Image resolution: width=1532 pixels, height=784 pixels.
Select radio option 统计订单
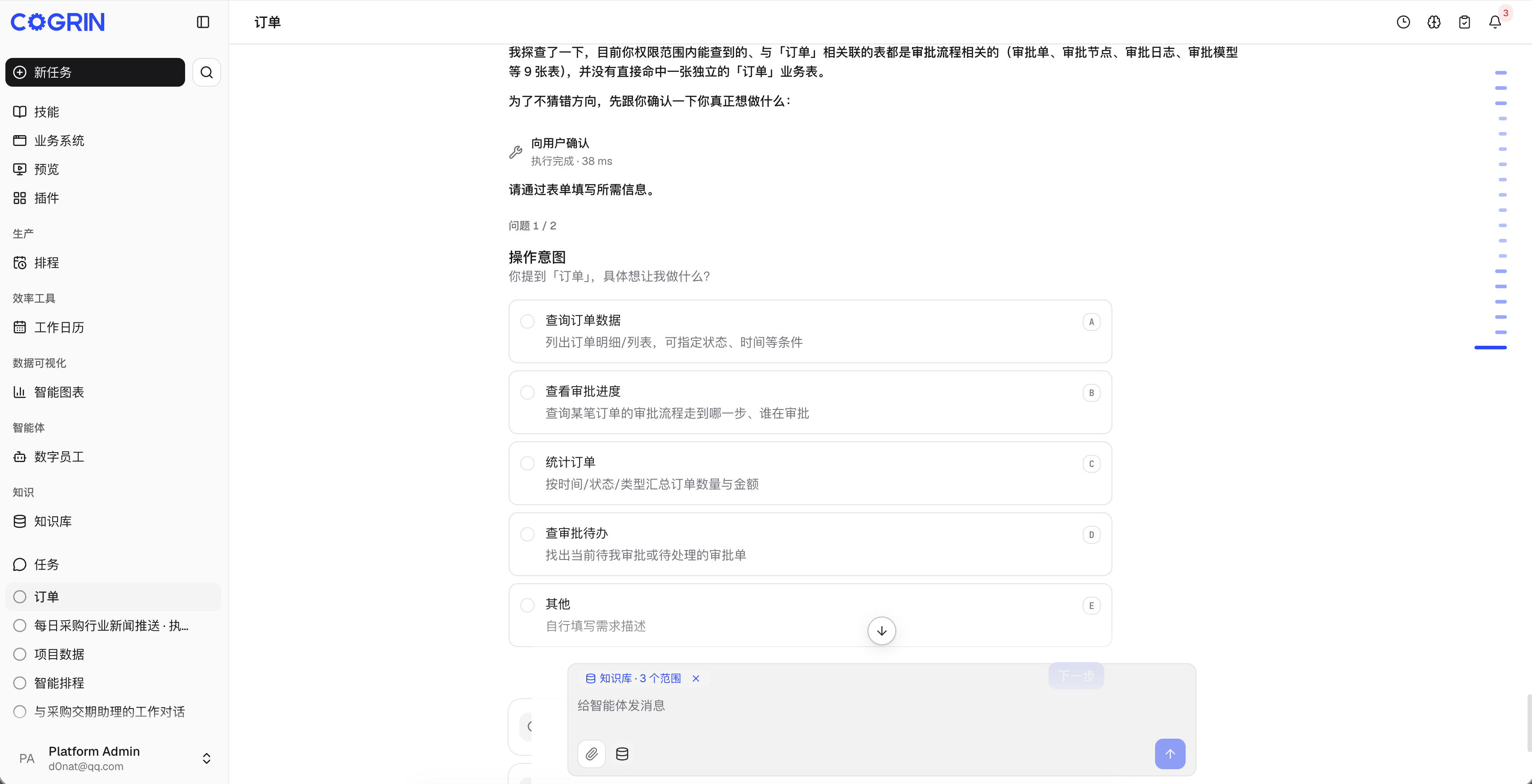[x=527, y=463]
